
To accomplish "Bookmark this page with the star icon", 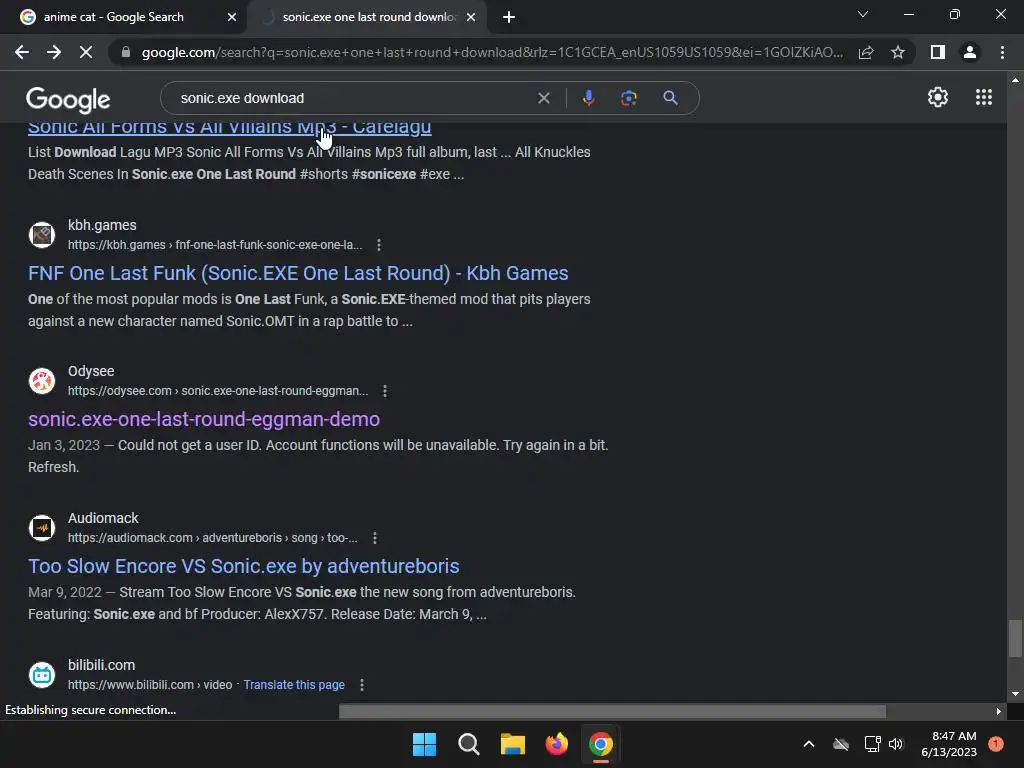I will click(x=898, y=52).
